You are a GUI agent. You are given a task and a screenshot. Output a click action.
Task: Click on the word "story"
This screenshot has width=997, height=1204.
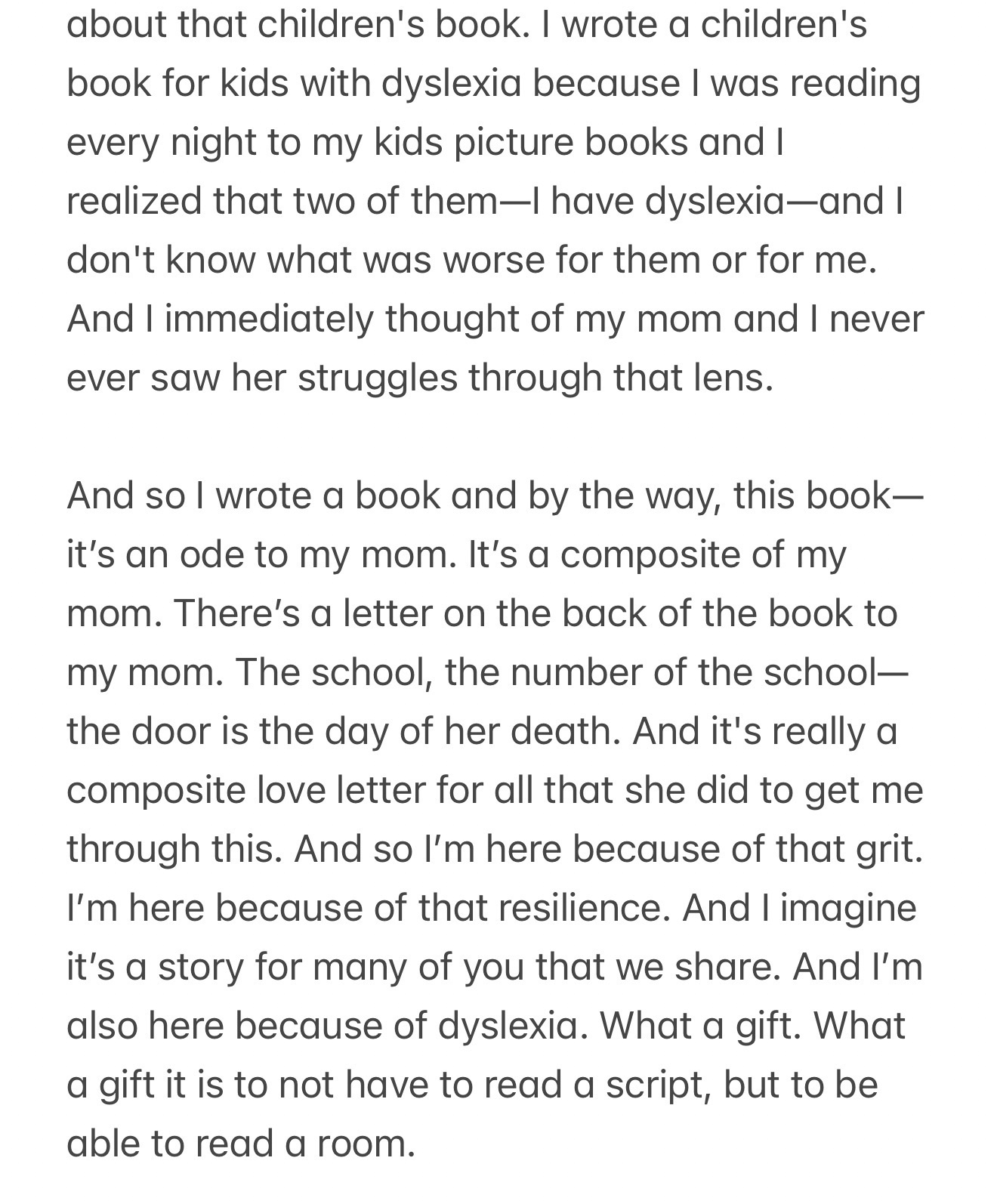click(201, 967)
